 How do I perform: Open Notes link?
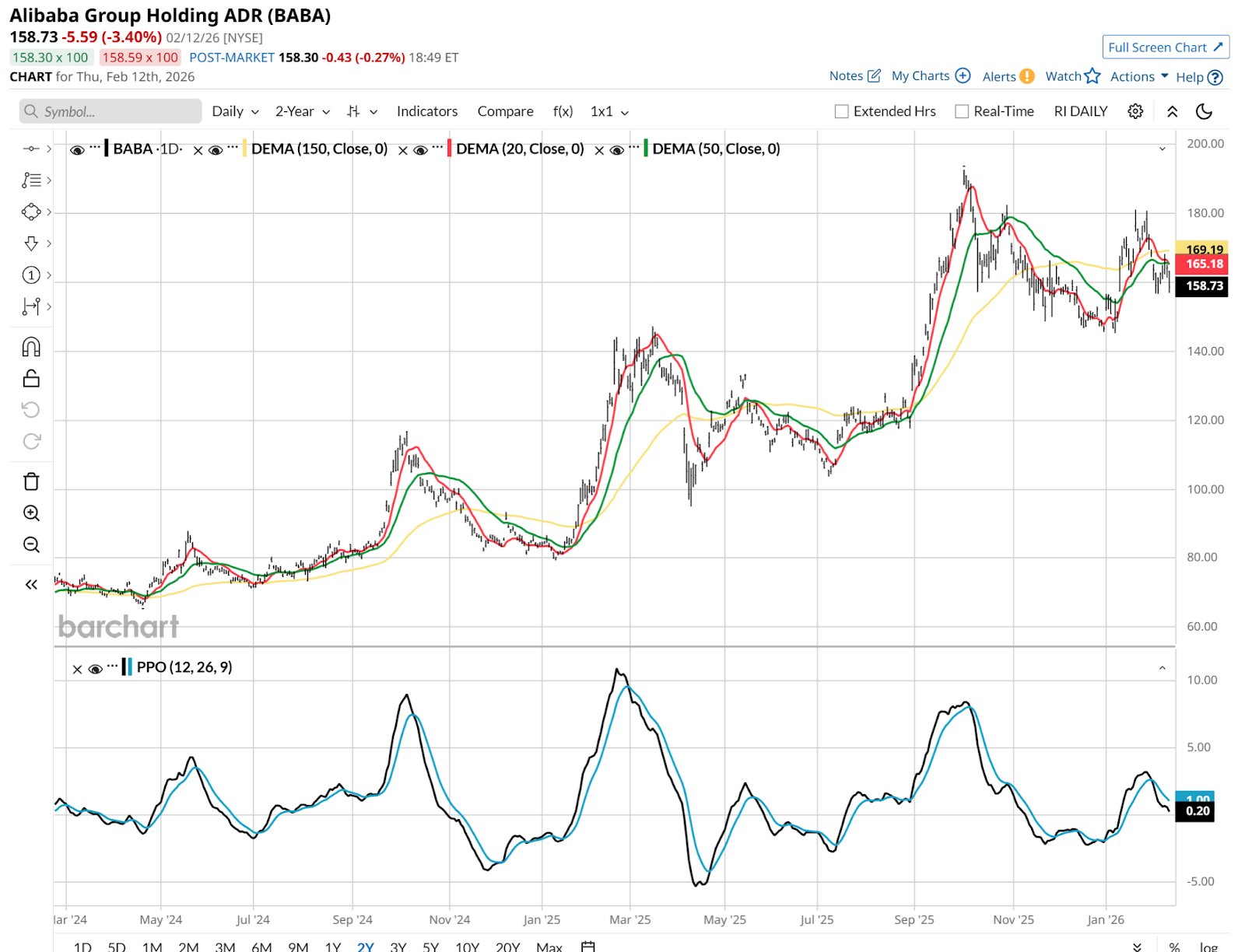[855, 75]
